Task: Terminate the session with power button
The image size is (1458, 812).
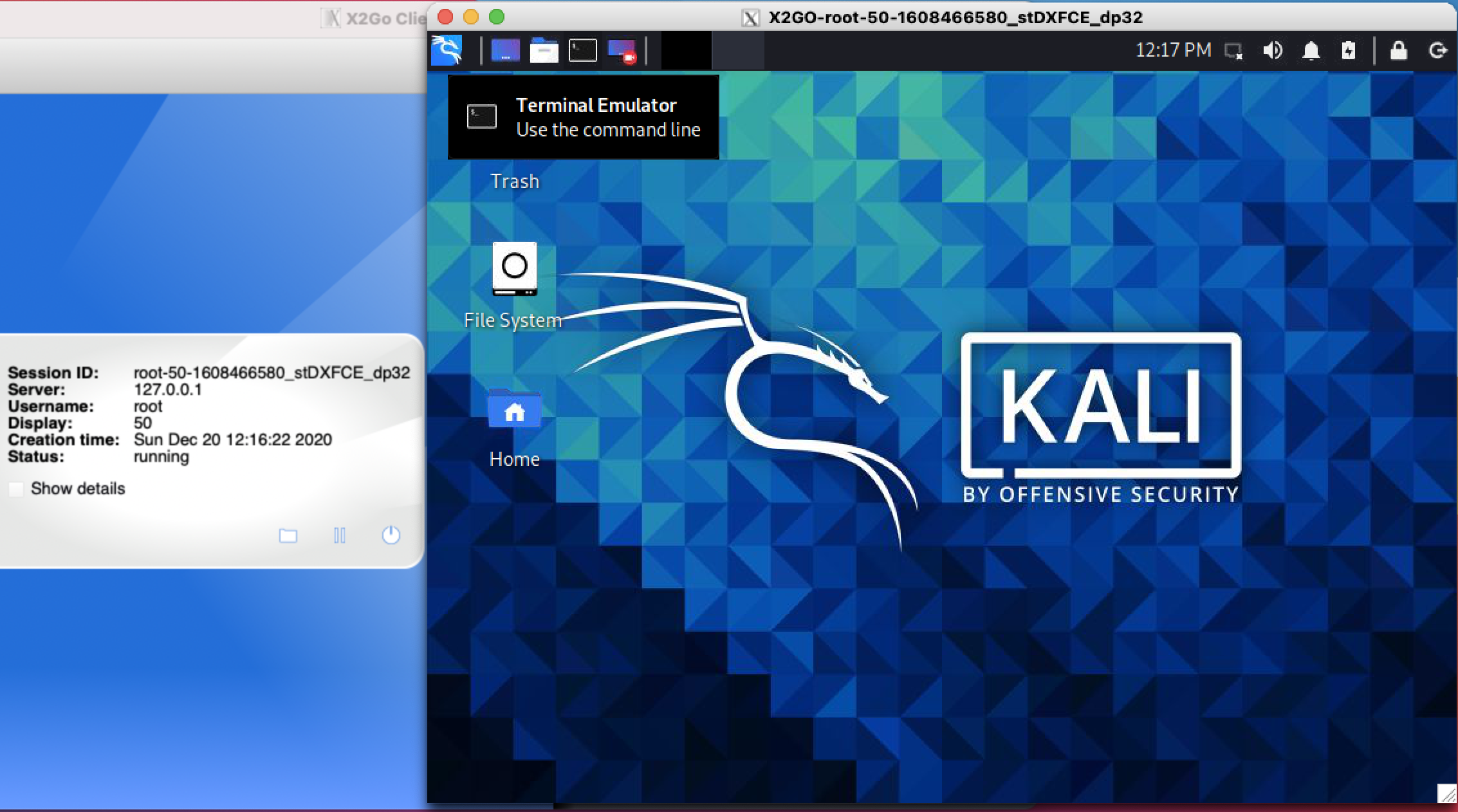Action: point(391,535)
